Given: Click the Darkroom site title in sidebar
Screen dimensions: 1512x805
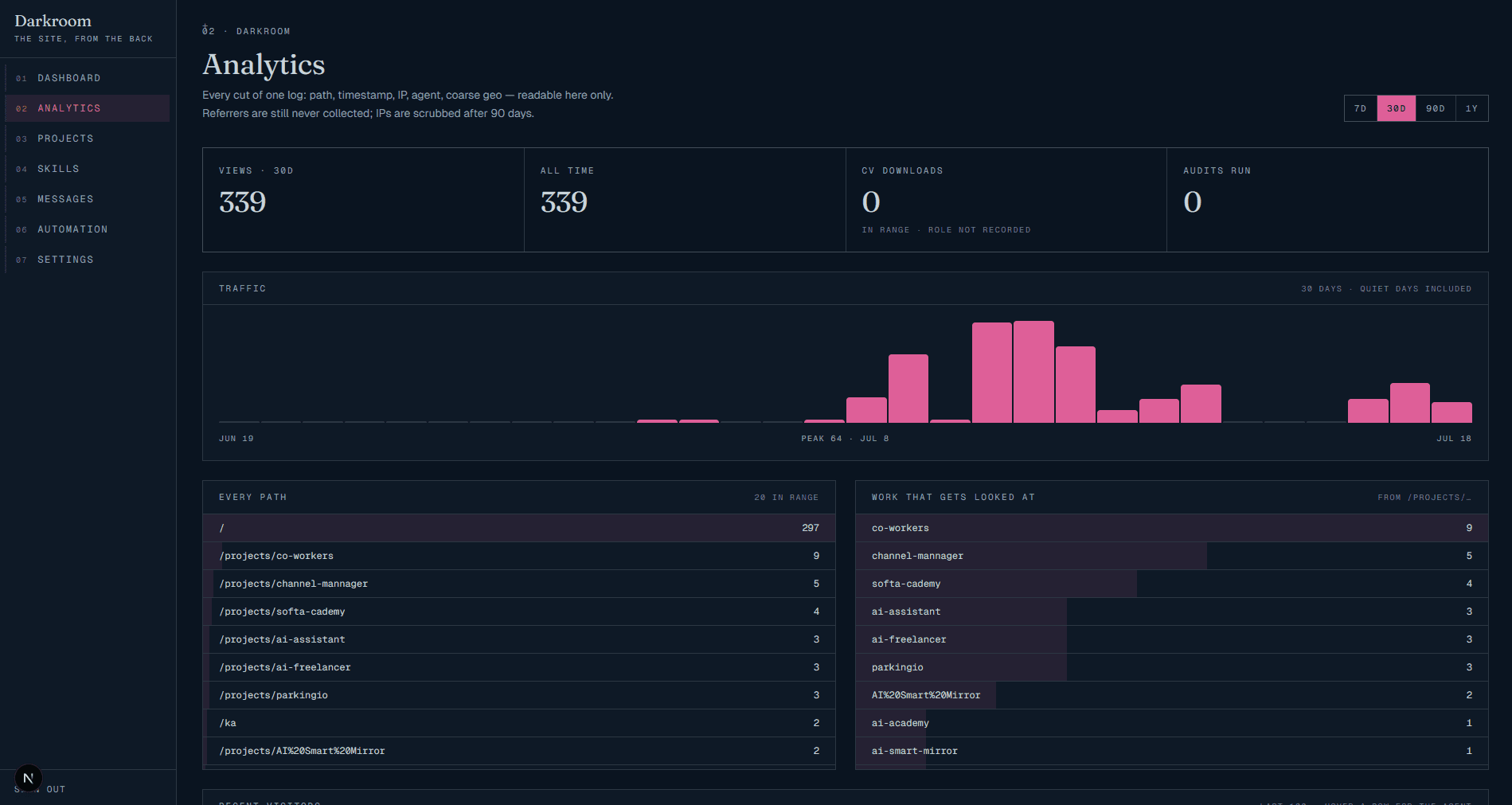Looking at the screenshot, I should point(53,21).
